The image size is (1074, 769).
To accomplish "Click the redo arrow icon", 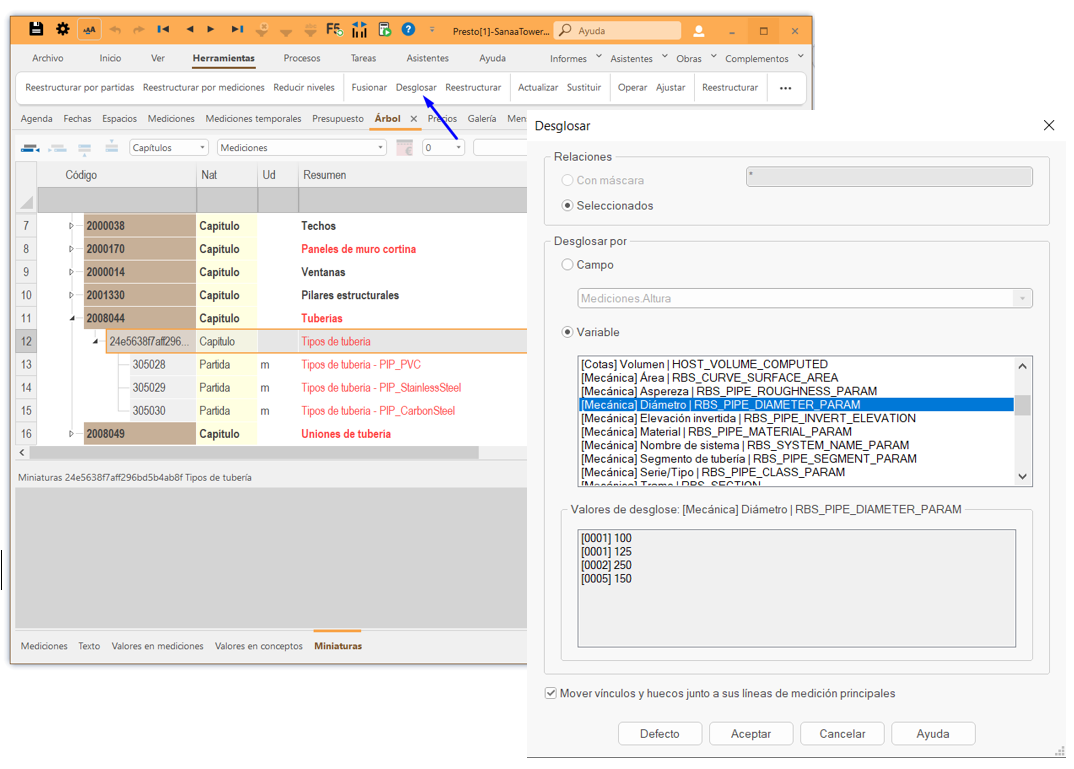I will pos(139,29).
